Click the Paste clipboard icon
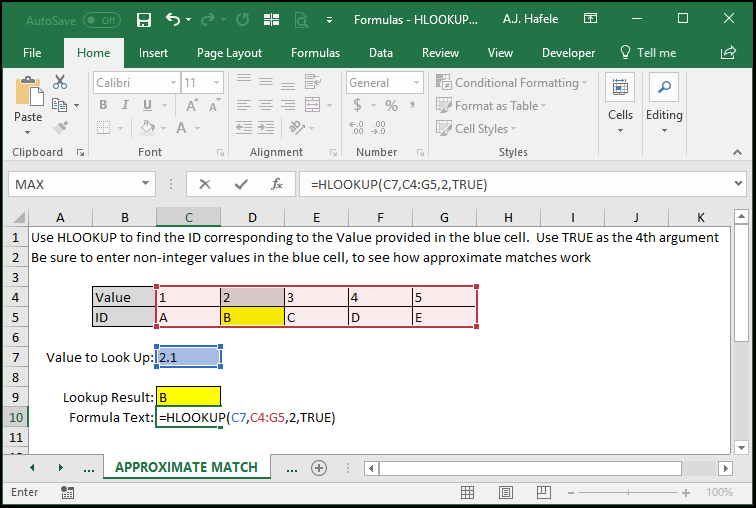This screenshot has height=508, width=756. click(28, 91)
